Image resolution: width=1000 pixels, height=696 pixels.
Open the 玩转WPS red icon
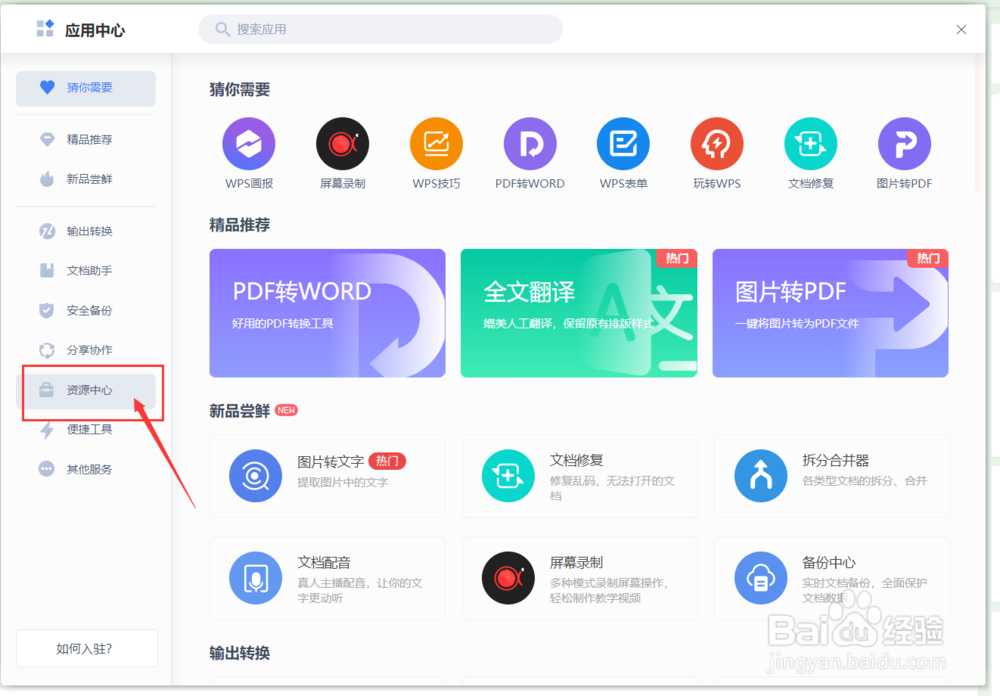[717, 144]
